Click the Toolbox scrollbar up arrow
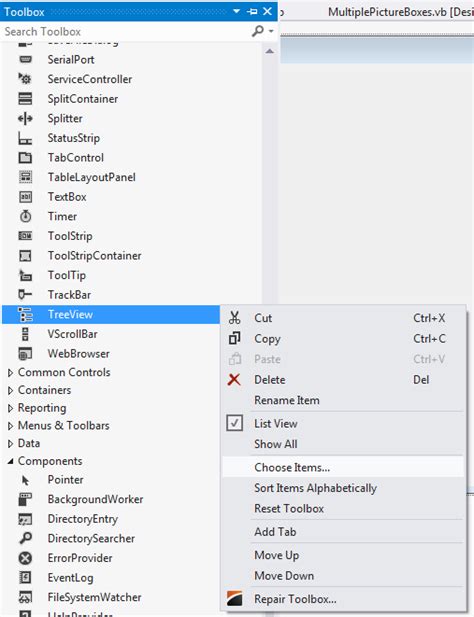Screen dimensions: 474x617 [269, 51]
